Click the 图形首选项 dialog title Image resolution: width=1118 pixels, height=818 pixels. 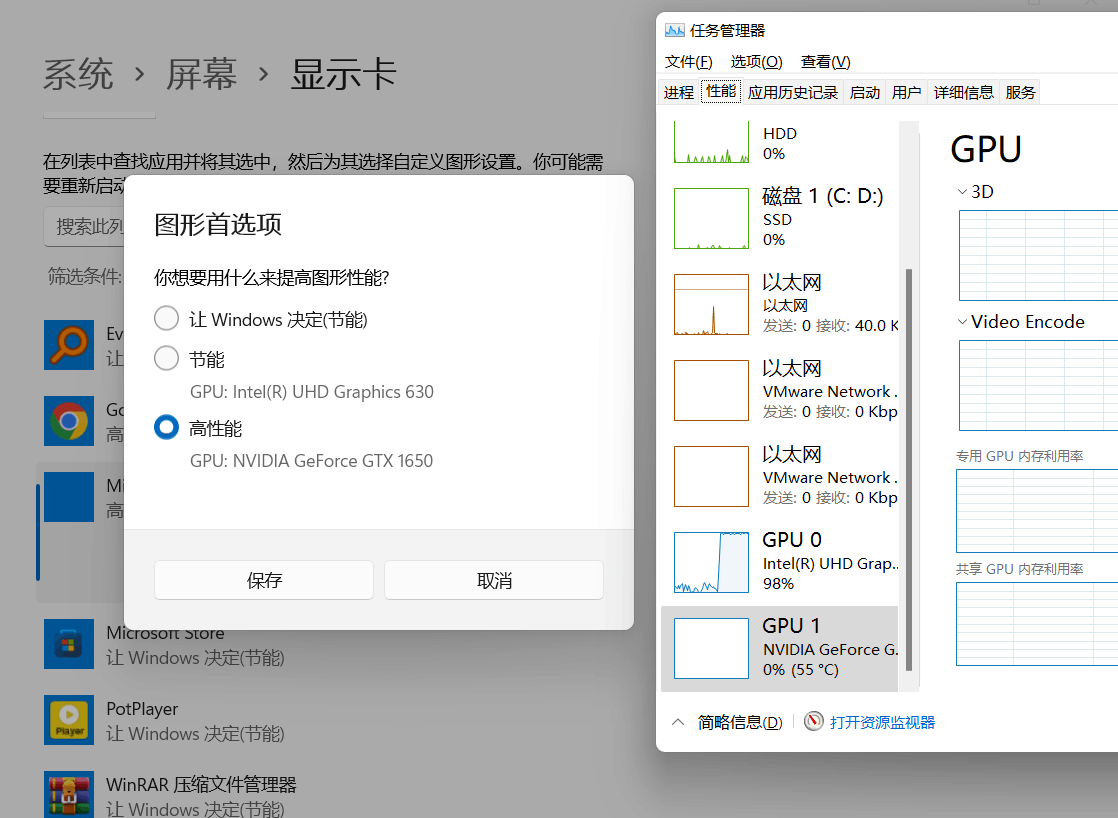pos(218,224)
